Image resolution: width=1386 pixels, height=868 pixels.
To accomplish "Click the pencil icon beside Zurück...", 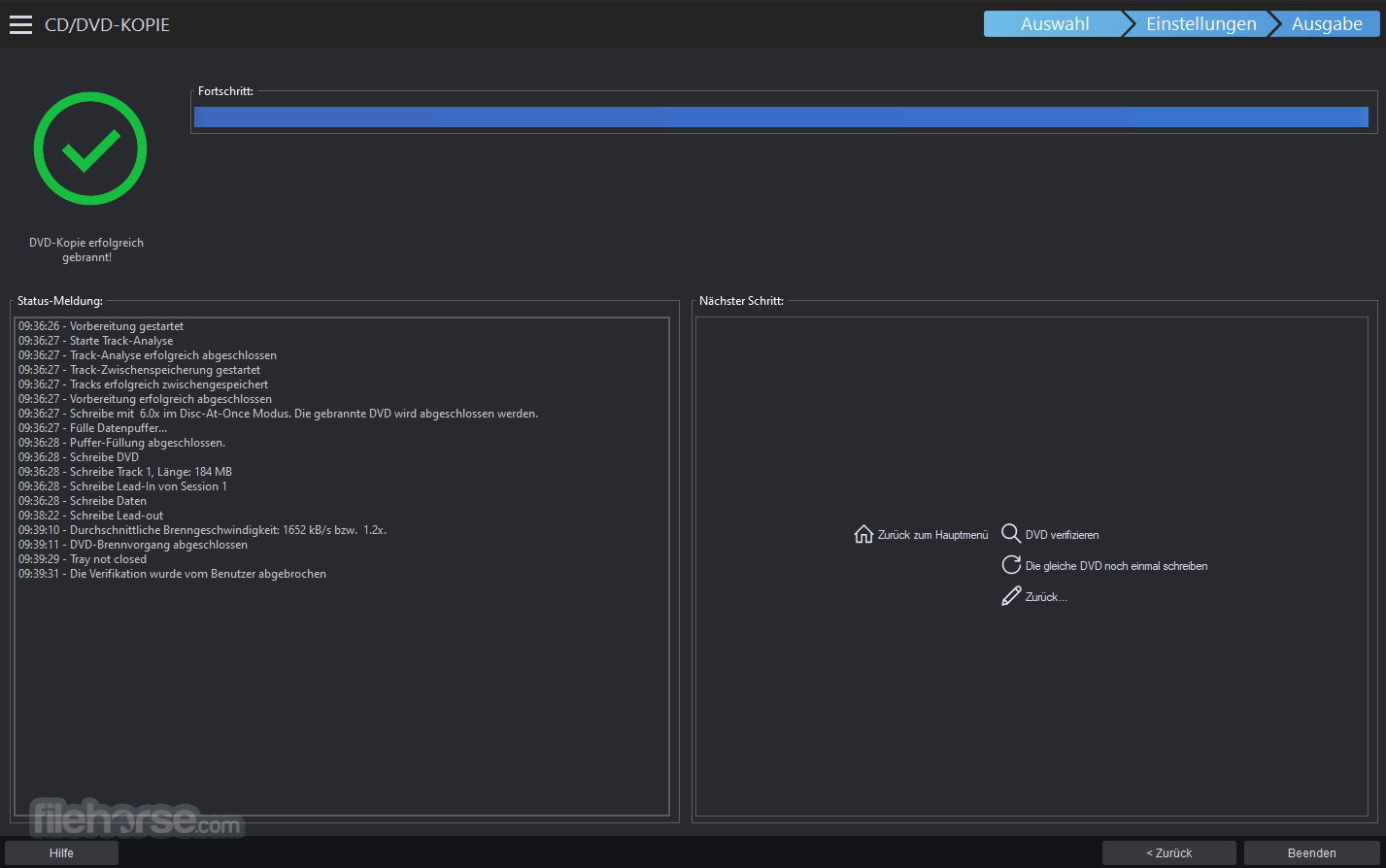I will coord(1011,596).
